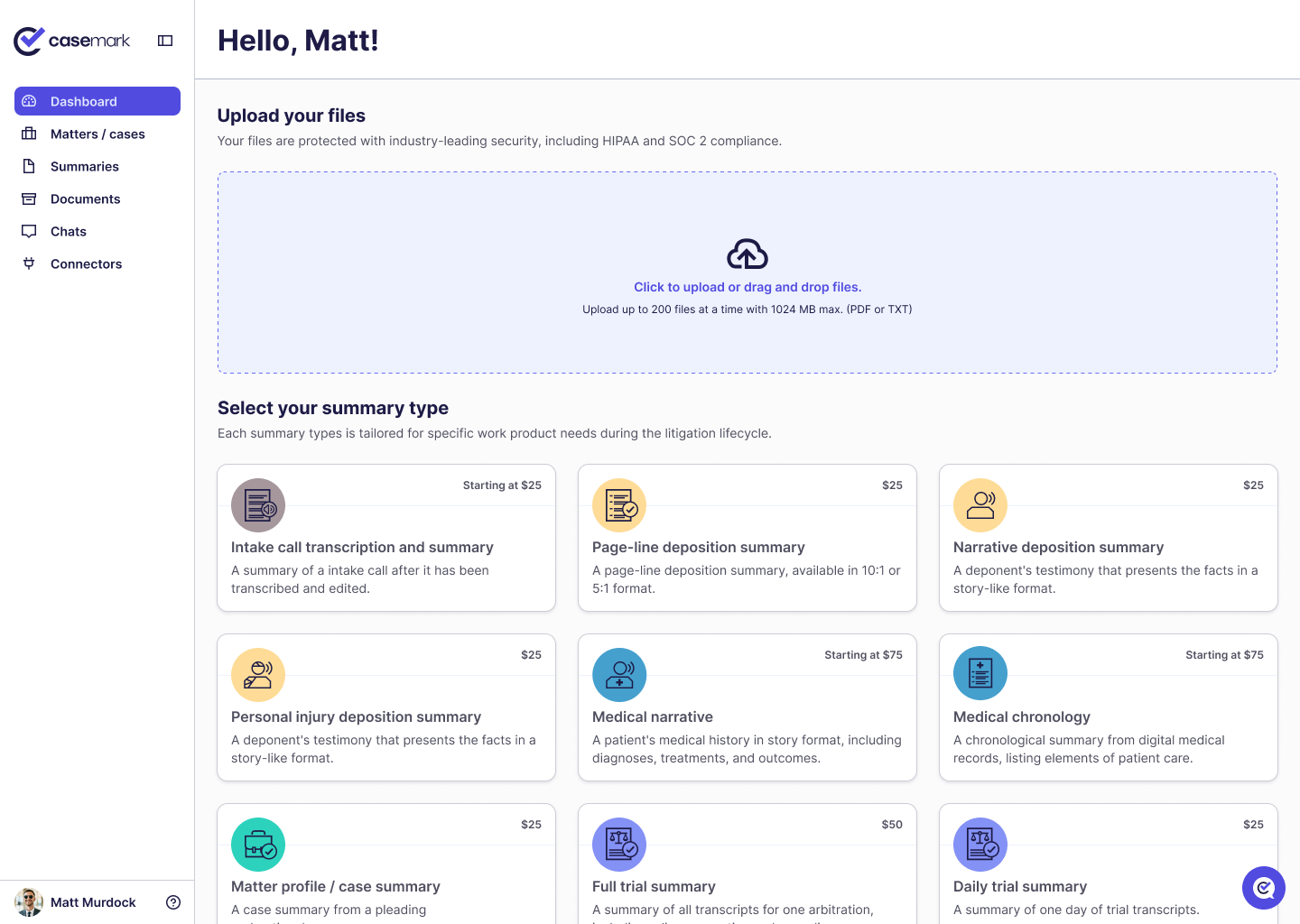Pick the Personal injury deposition summary
The height and width of the screenshot is (924, 1300).
pos(385,707)
